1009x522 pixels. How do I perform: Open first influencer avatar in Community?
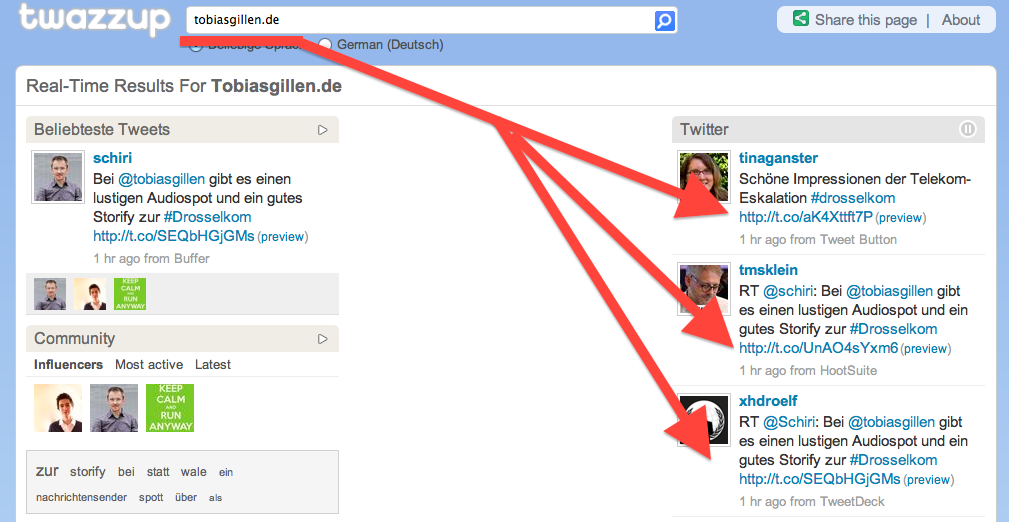tap(58, 408)
